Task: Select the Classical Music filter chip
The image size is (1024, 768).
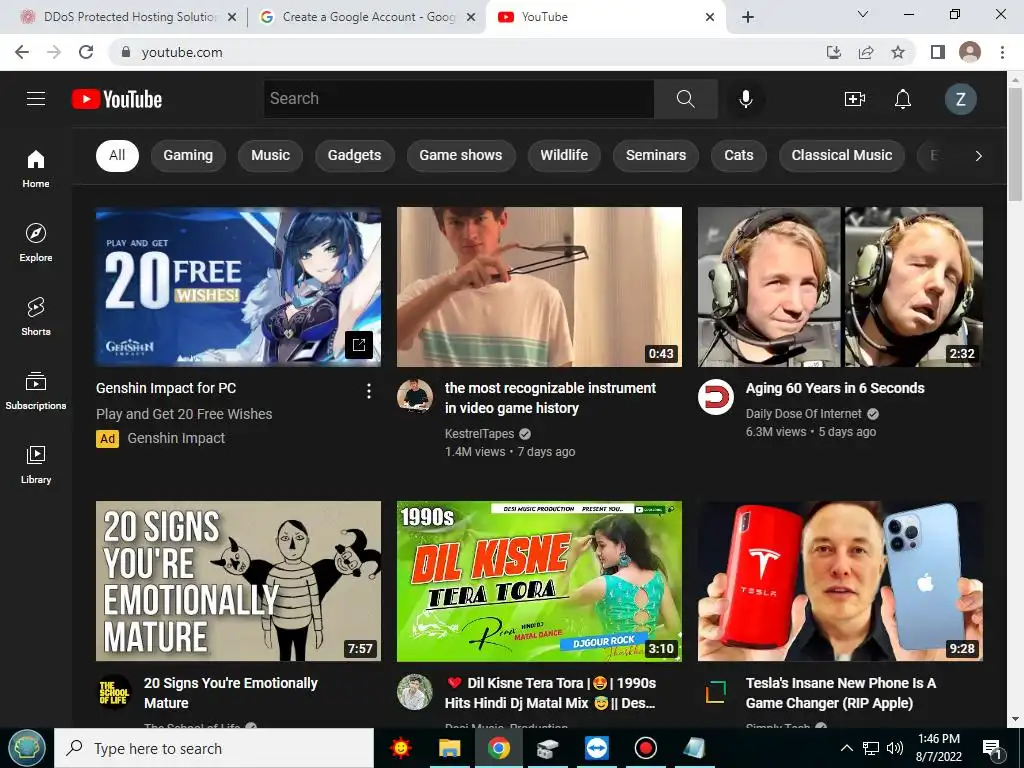Action: click(842, 155)
